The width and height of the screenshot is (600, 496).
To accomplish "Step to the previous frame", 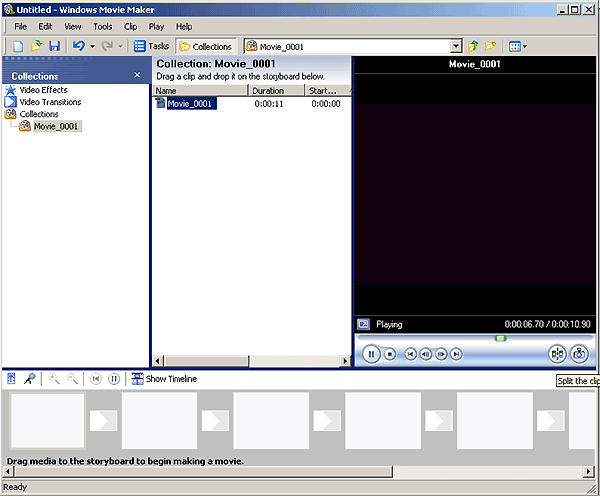I will click(426, 354).
